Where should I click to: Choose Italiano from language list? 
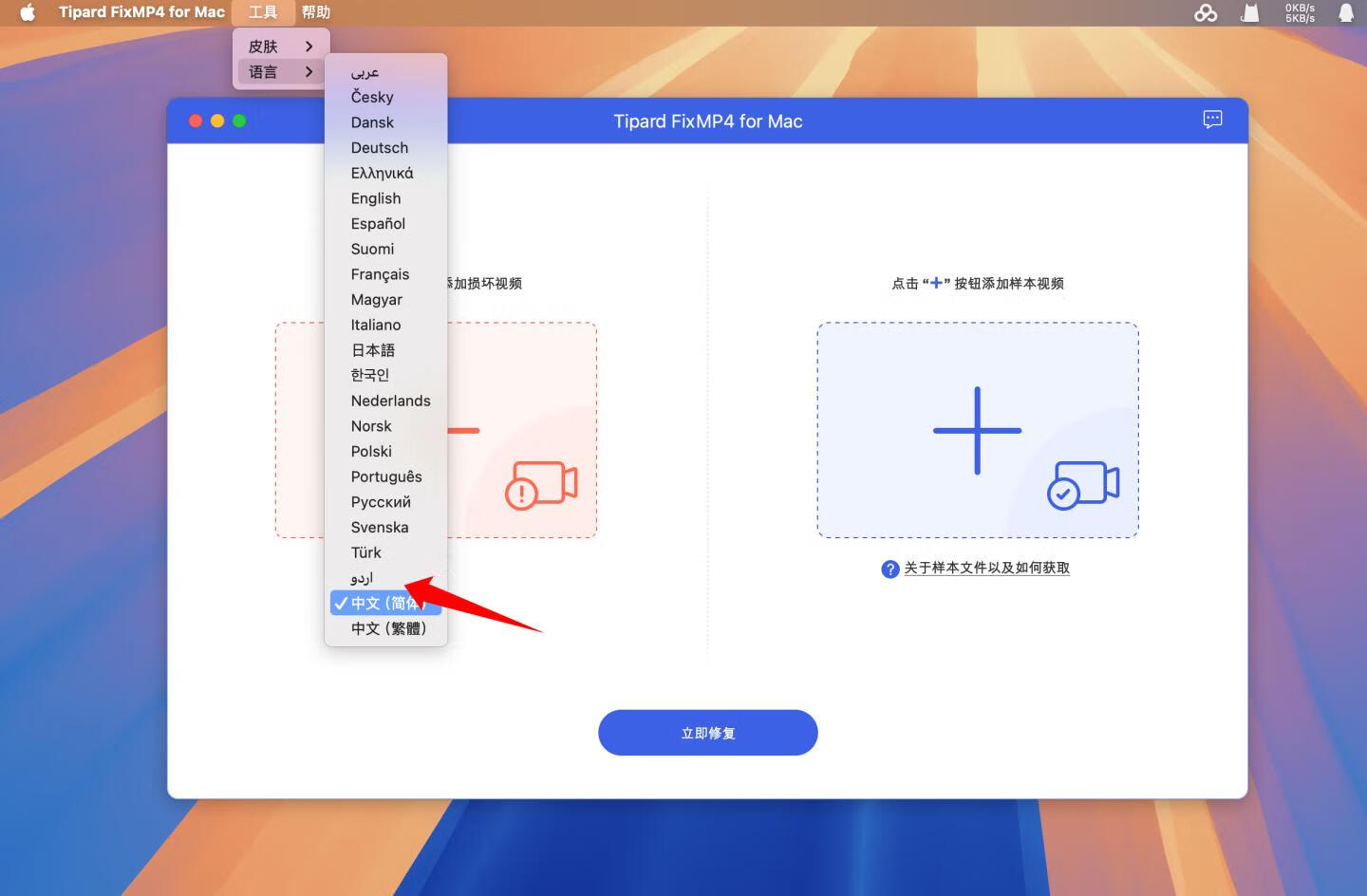[x=385, y=325]
